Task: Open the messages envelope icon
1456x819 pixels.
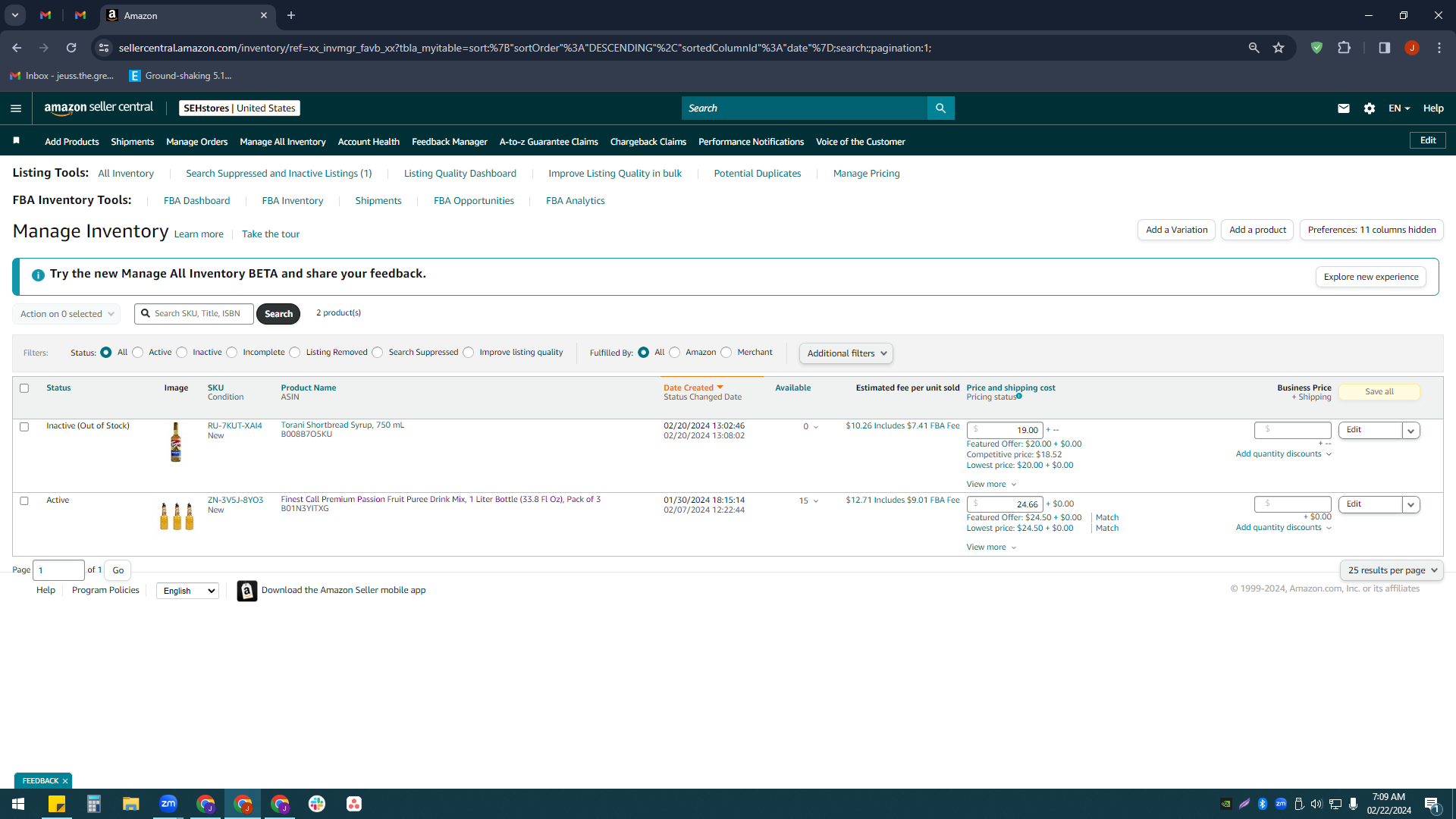Action: pos(1344,108)
